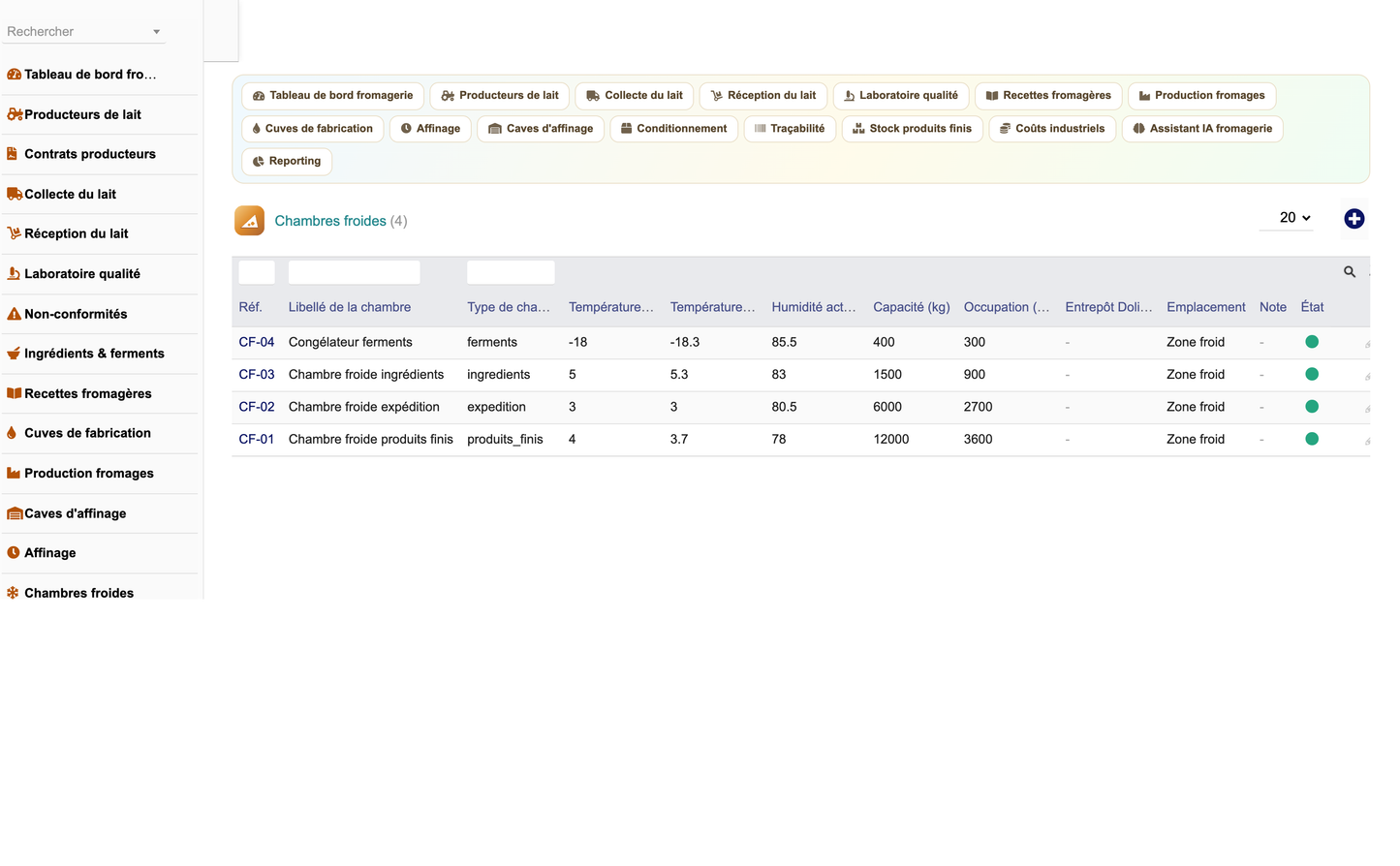Viewport: 1400px width, 866px height.
Task: Open the Type de chambre filter box
Action: [x=511, y=272]
